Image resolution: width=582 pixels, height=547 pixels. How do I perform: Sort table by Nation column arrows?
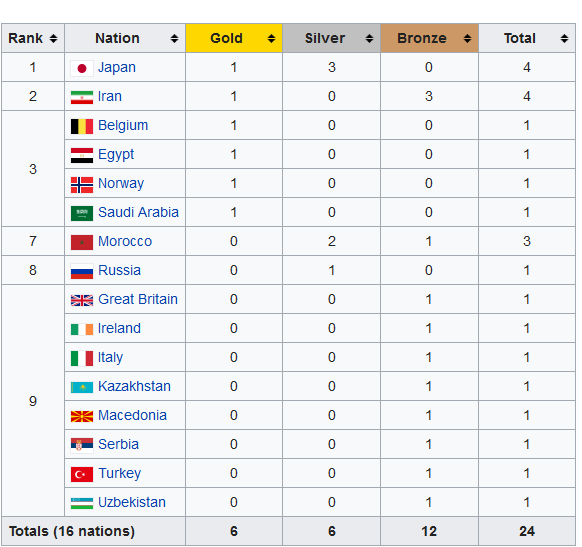(174, 38)
